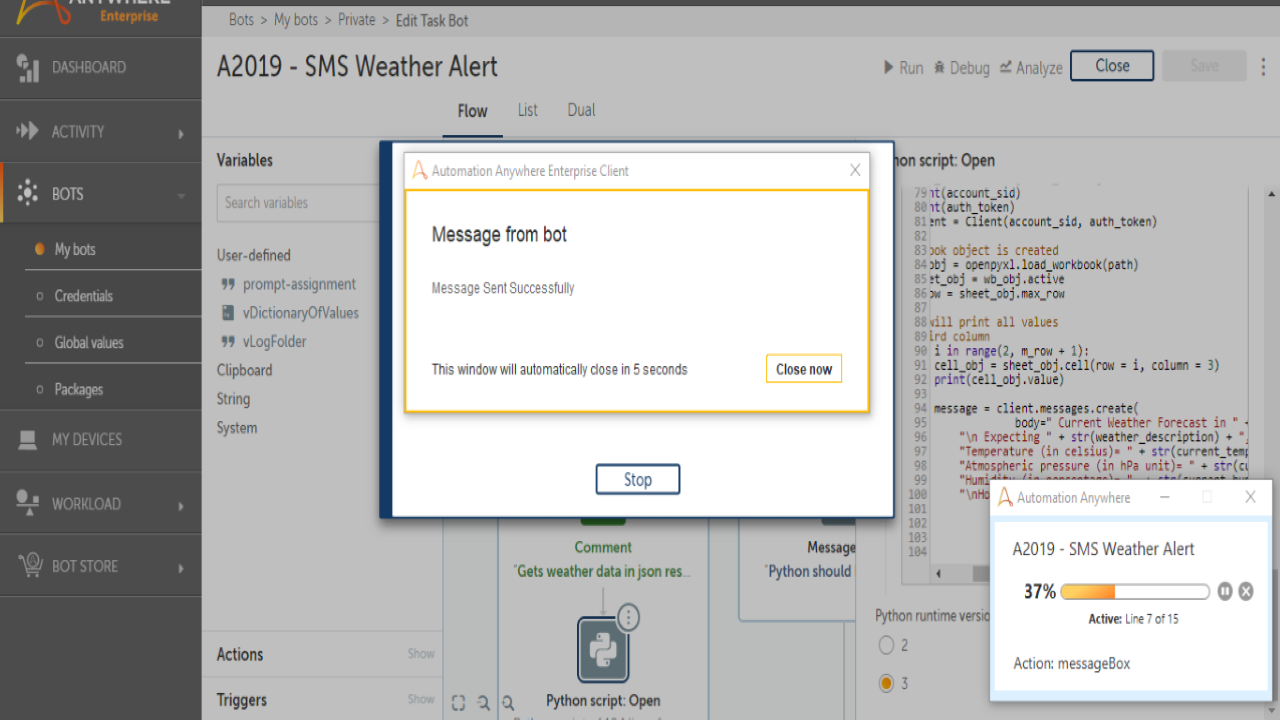Click the code editor vertical scrollbar up arrow
Image resolution: width=1280 pixels, height=720 pixels.
[1271, 193]
